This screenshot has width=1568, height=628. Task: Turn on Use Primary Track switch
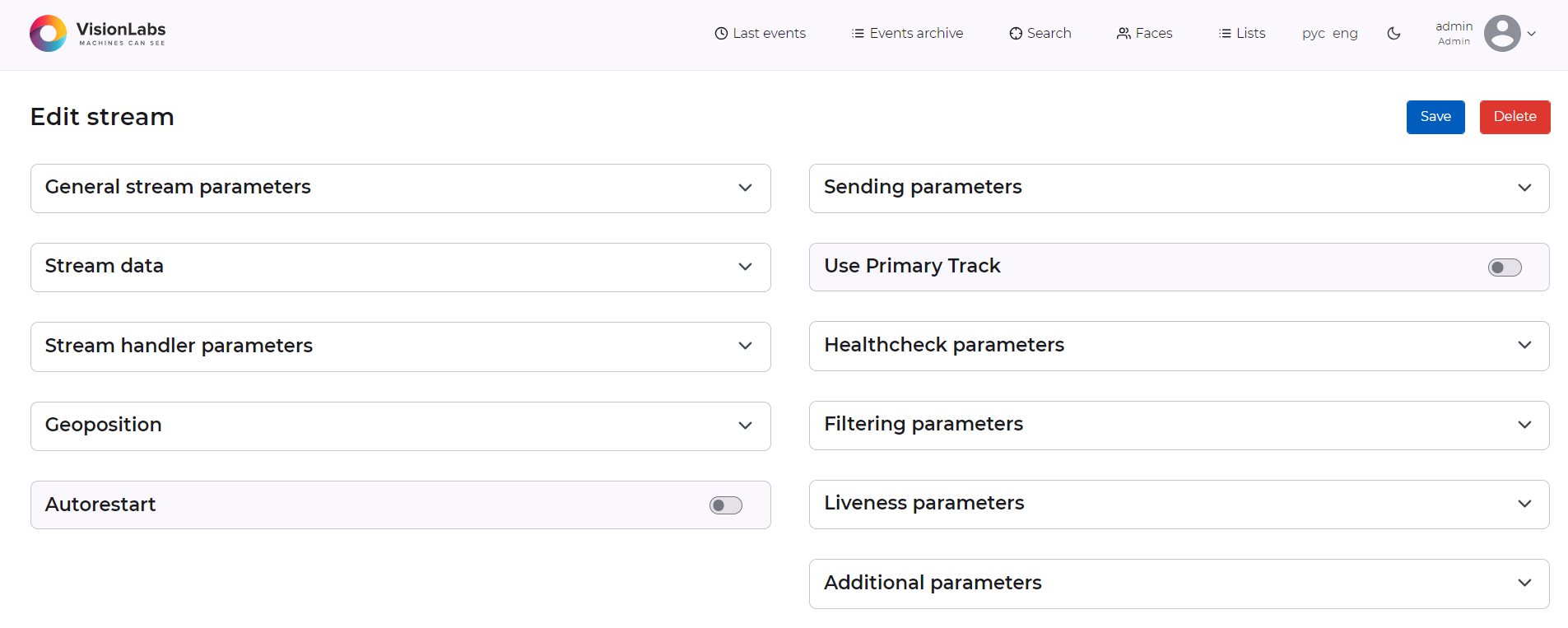pyautogui.click(x=1504, y=267)
